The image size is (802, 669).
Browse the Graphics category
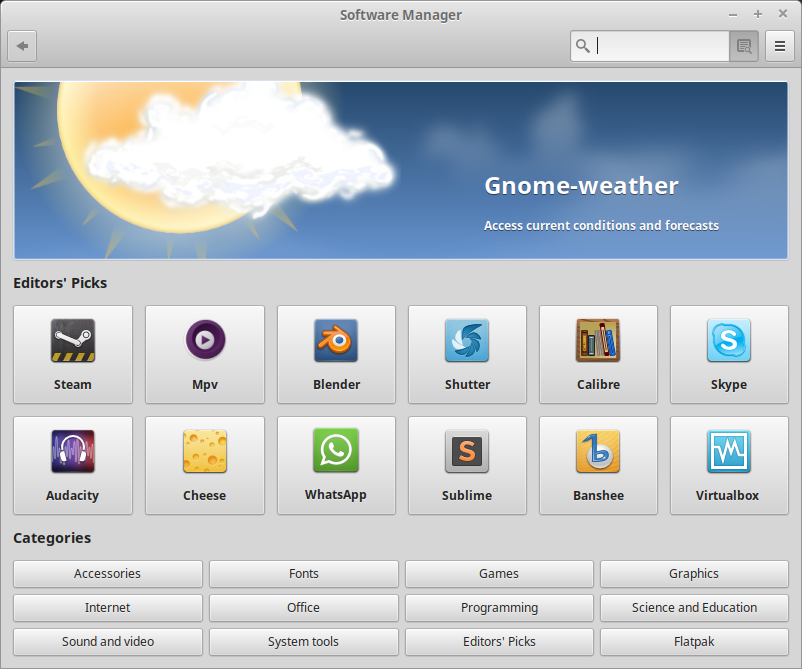694,574
